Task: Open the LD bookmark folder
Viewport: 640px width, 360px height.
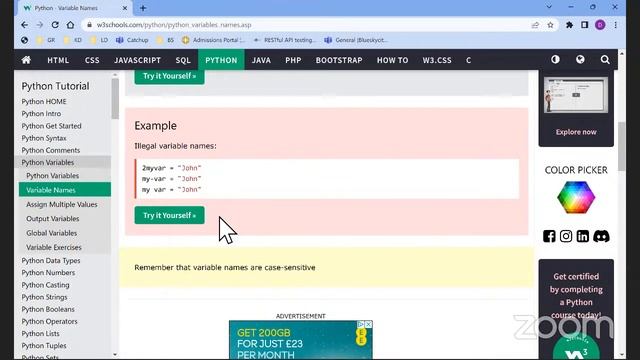Action: pyautogui.click(x=99, y=40)
